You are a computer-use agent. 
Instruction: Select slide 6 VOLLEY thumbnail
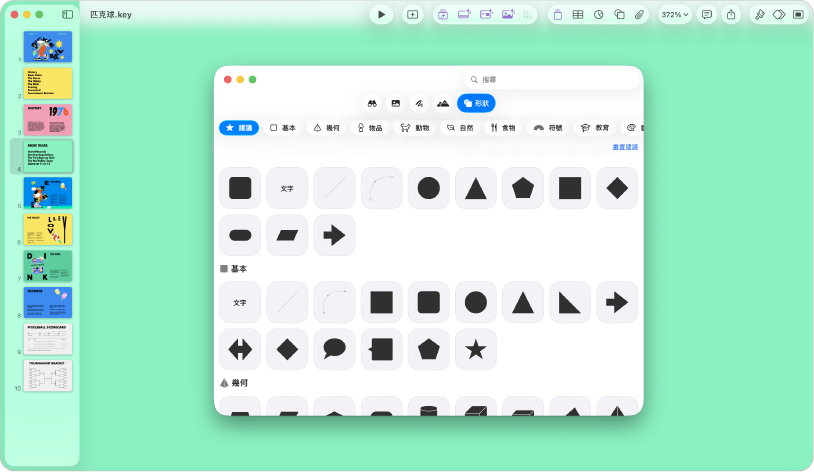point(48,229)
